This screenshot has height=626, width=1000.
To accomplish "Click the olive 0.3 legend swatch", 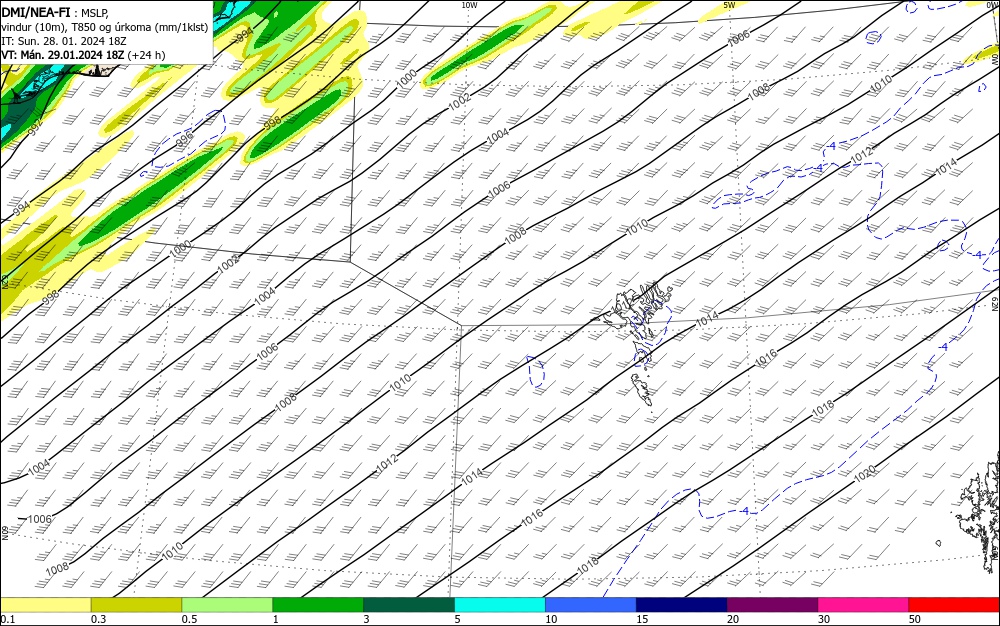I will tap(136, 605).
